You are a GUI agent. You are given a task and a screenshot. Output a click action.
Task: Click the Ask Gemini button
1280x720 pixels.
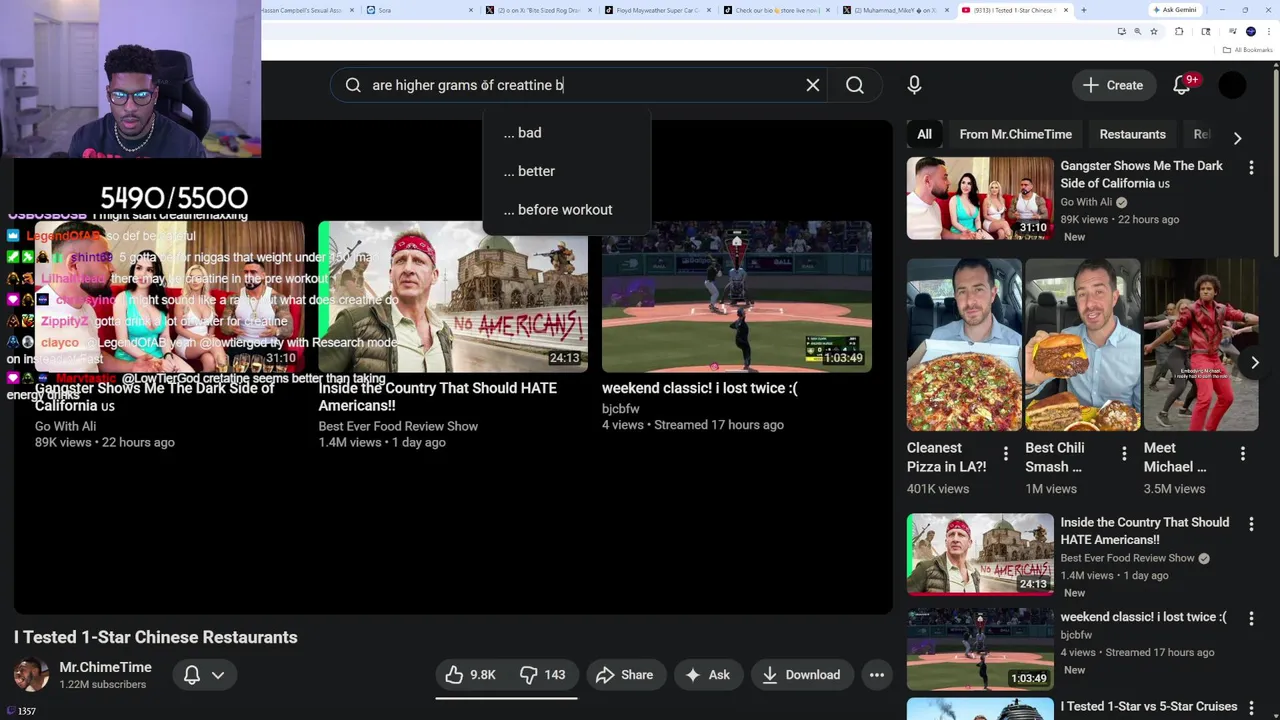pos(1176,10)
